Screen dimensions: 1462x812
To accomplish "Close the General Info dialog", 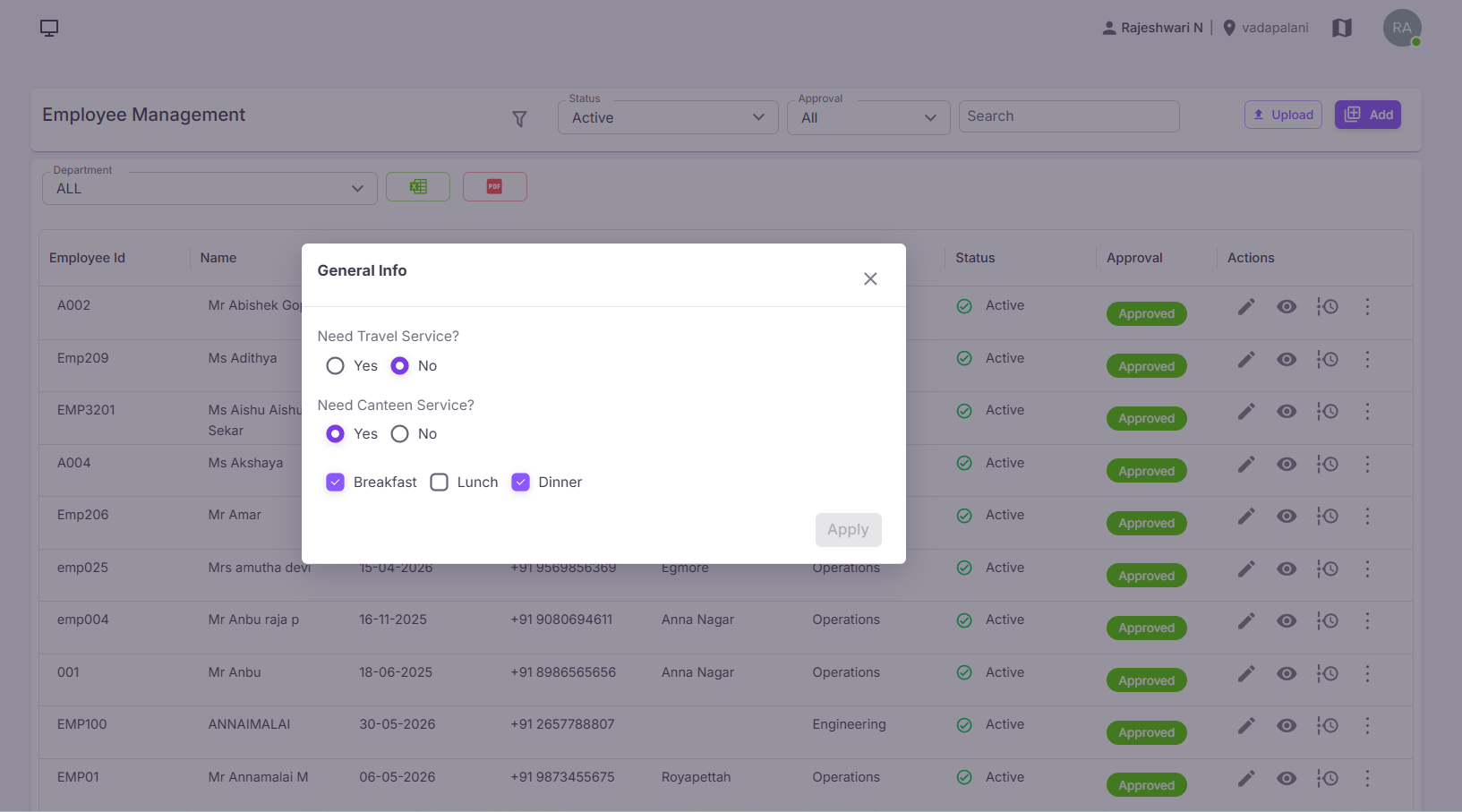I will pos(870,278).
